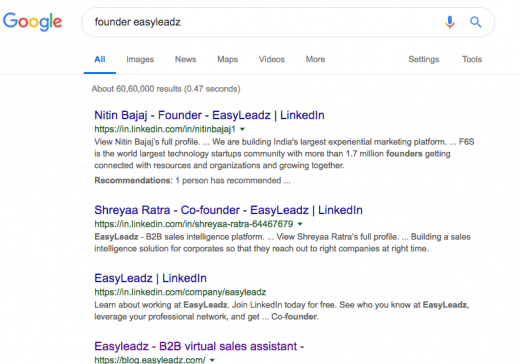The width and height of the screenshot is (520, 364).
Task: Open search Settings
Action: click(424, 59)
